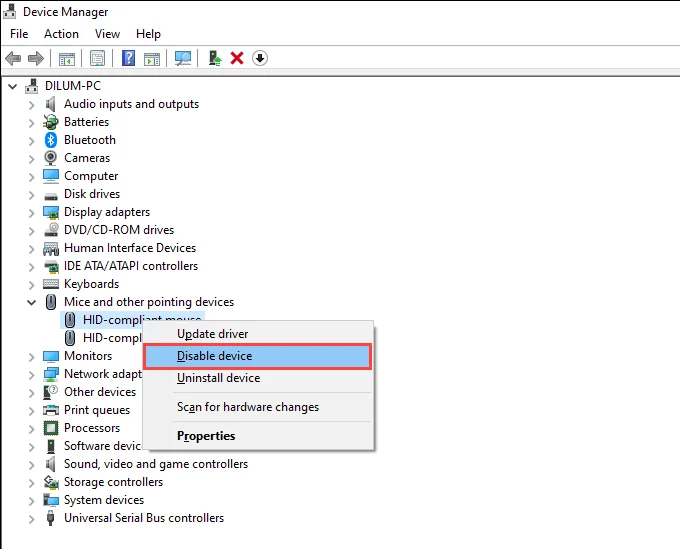Click the Bluetooth category icon

pos(51,140)
